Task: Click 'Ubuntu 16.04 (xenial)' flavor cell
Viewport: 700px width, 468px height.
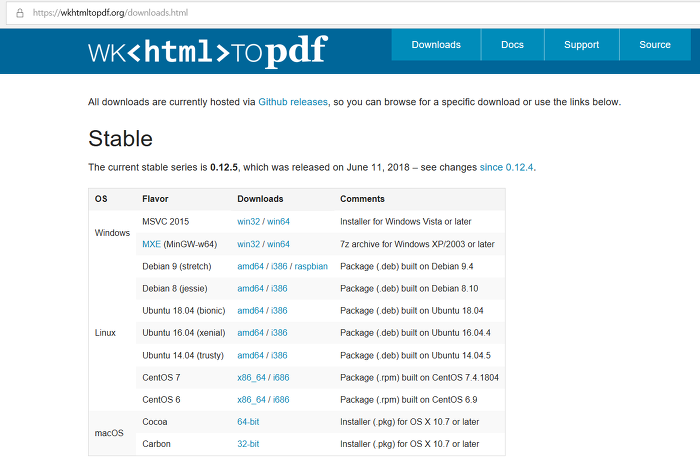Action: point(184,333)
